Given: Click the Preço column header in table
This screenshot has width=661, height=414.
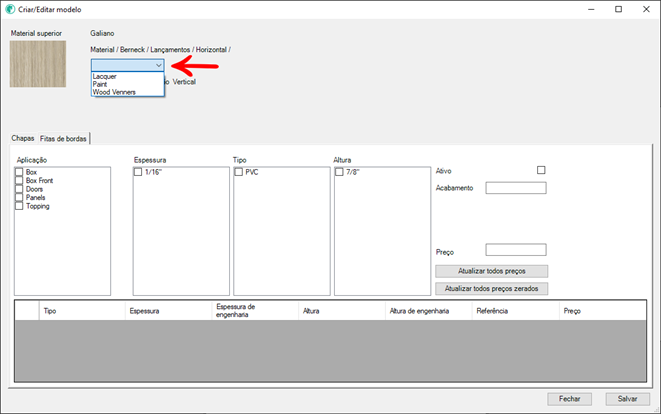Looking at the screenshot, I should click(x=603, y=311).
